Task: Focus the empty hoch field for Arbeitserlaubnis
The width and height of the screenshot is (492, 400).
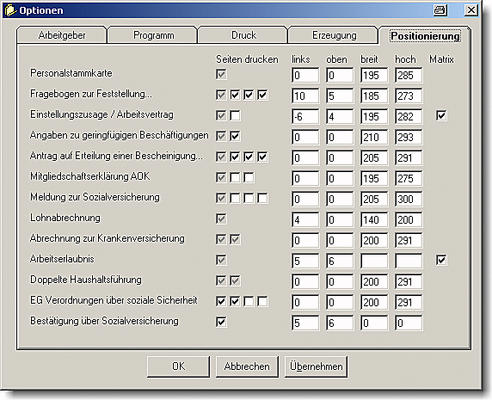Action: coord(408,261)
